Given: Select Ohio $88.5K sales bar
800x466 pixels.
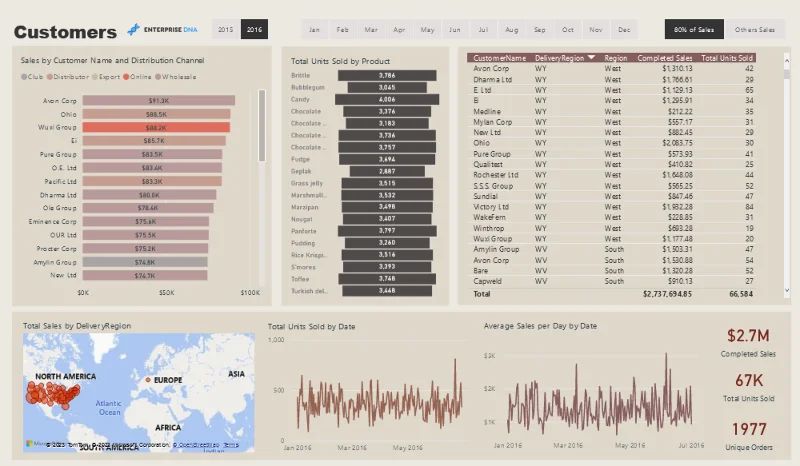Looking at the screenshot, I should (x=156, y=114).
